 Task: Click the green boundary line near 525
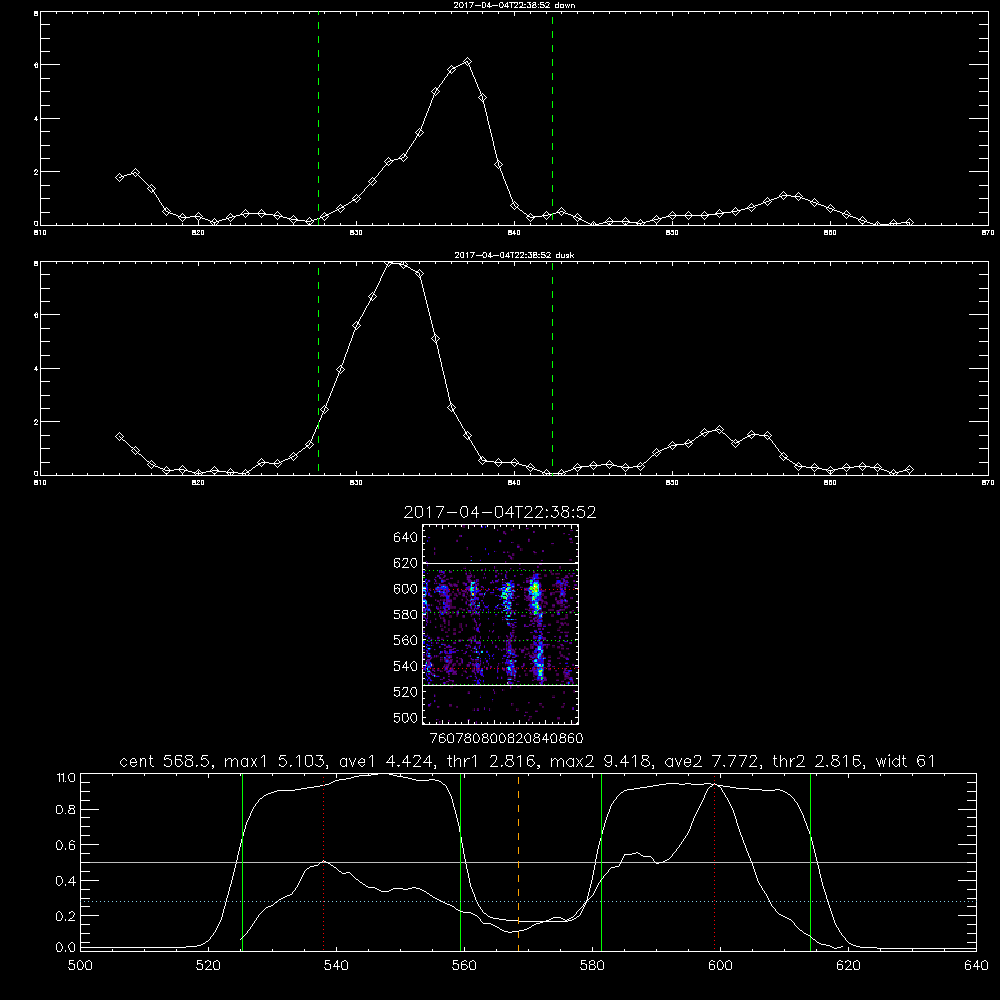click(x=242, y=862)
